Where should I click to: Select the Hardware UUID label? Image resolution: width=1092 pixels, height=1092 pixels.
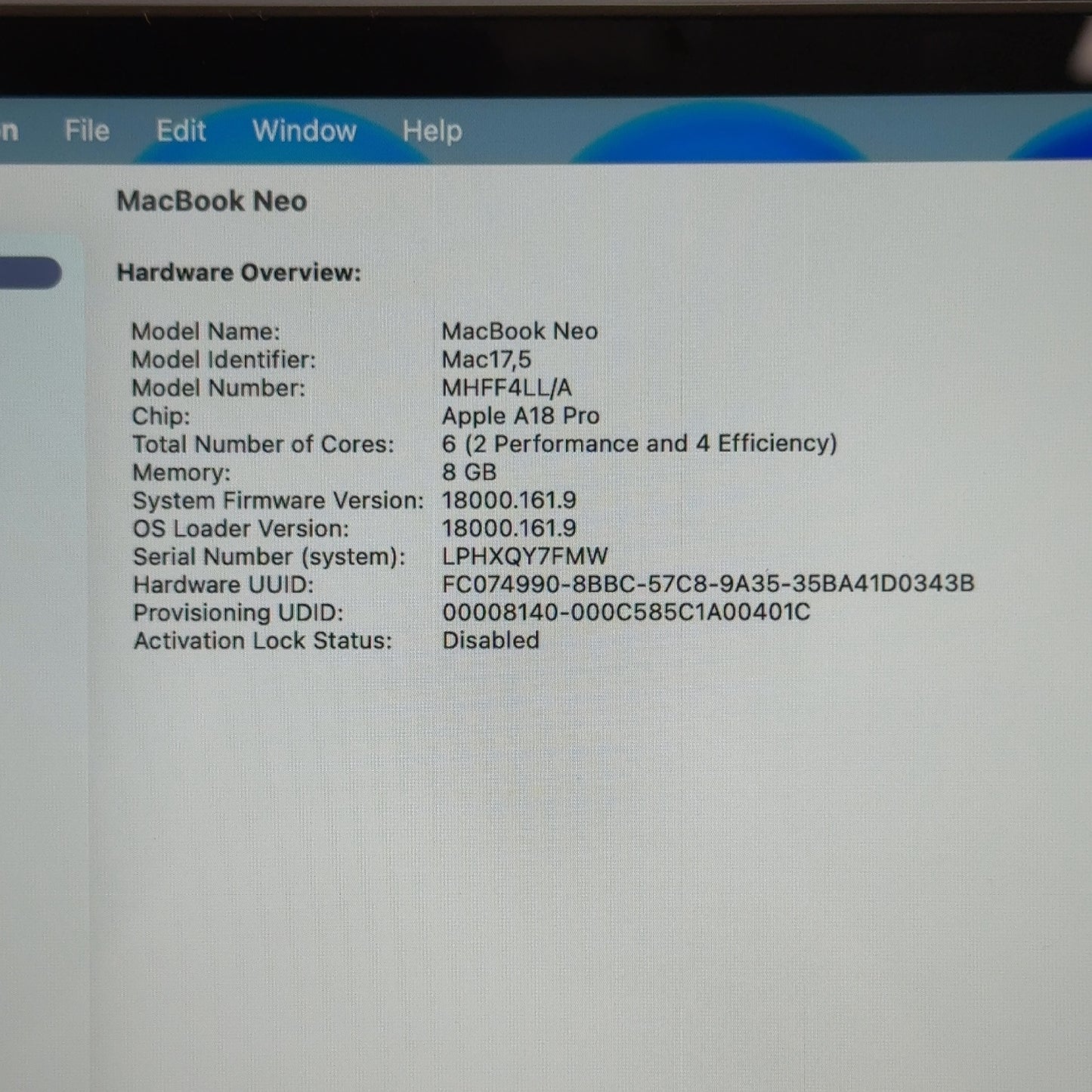click(x=223, y=585)
